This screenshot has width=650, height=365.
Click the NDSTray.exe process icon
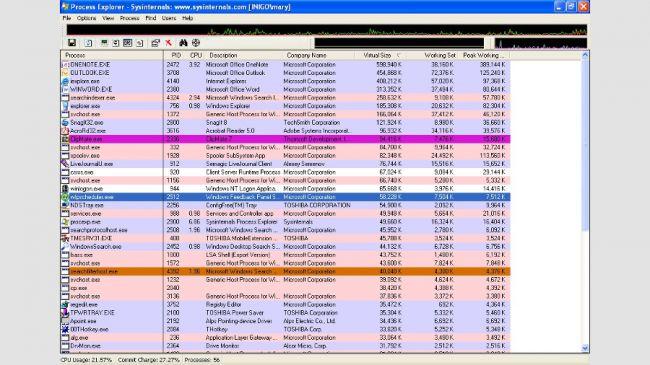(65, 205)
